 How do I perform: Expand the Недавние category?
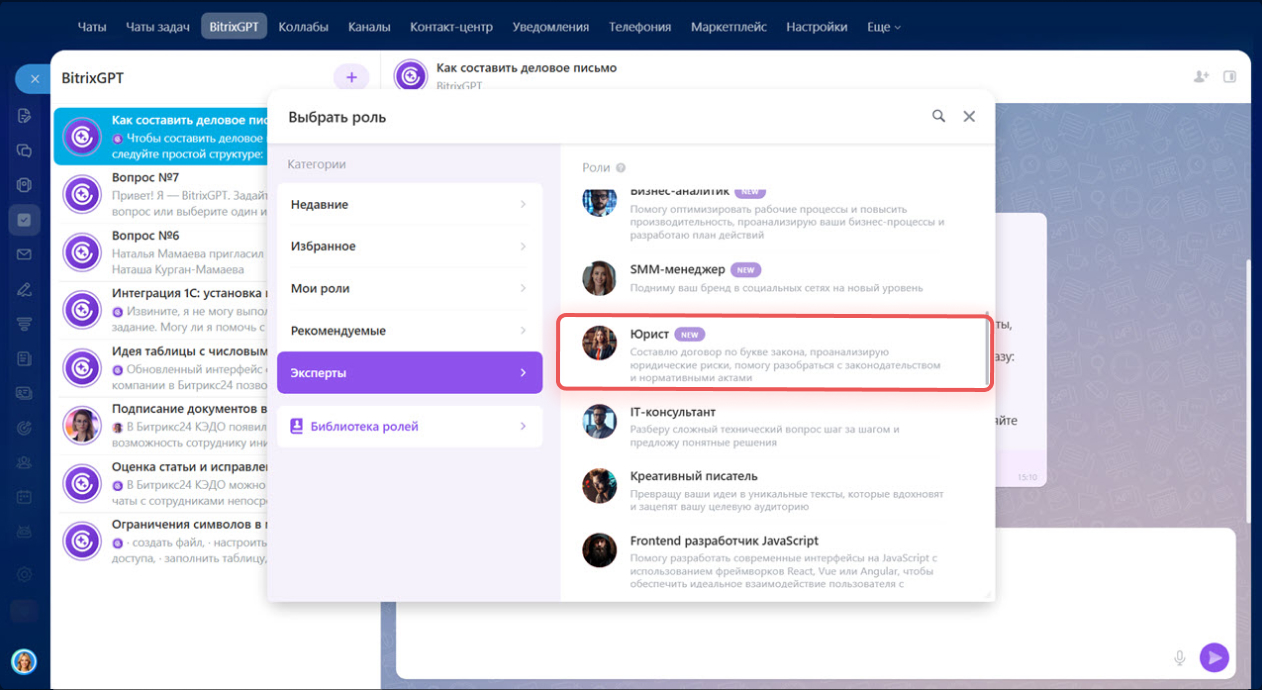tap(409, 204)
